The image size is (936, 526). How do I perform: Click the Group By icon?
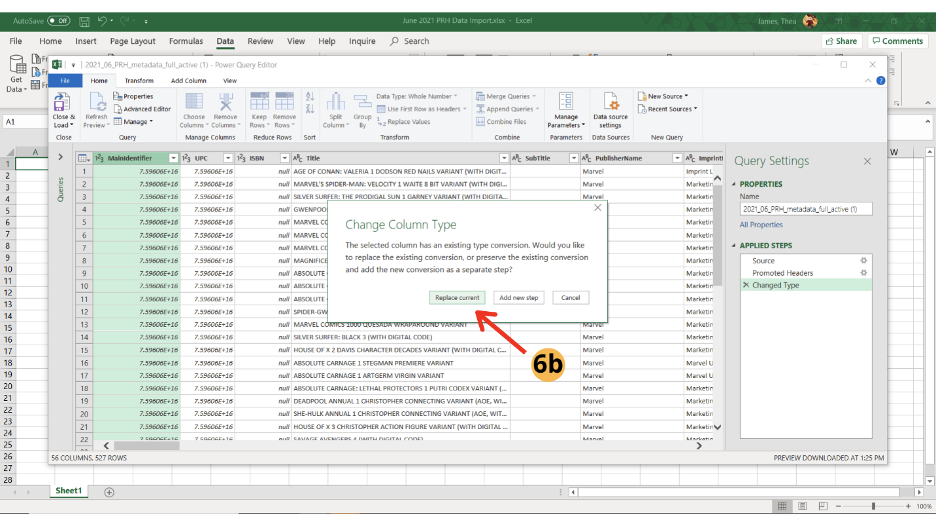(x=362, y=101)
